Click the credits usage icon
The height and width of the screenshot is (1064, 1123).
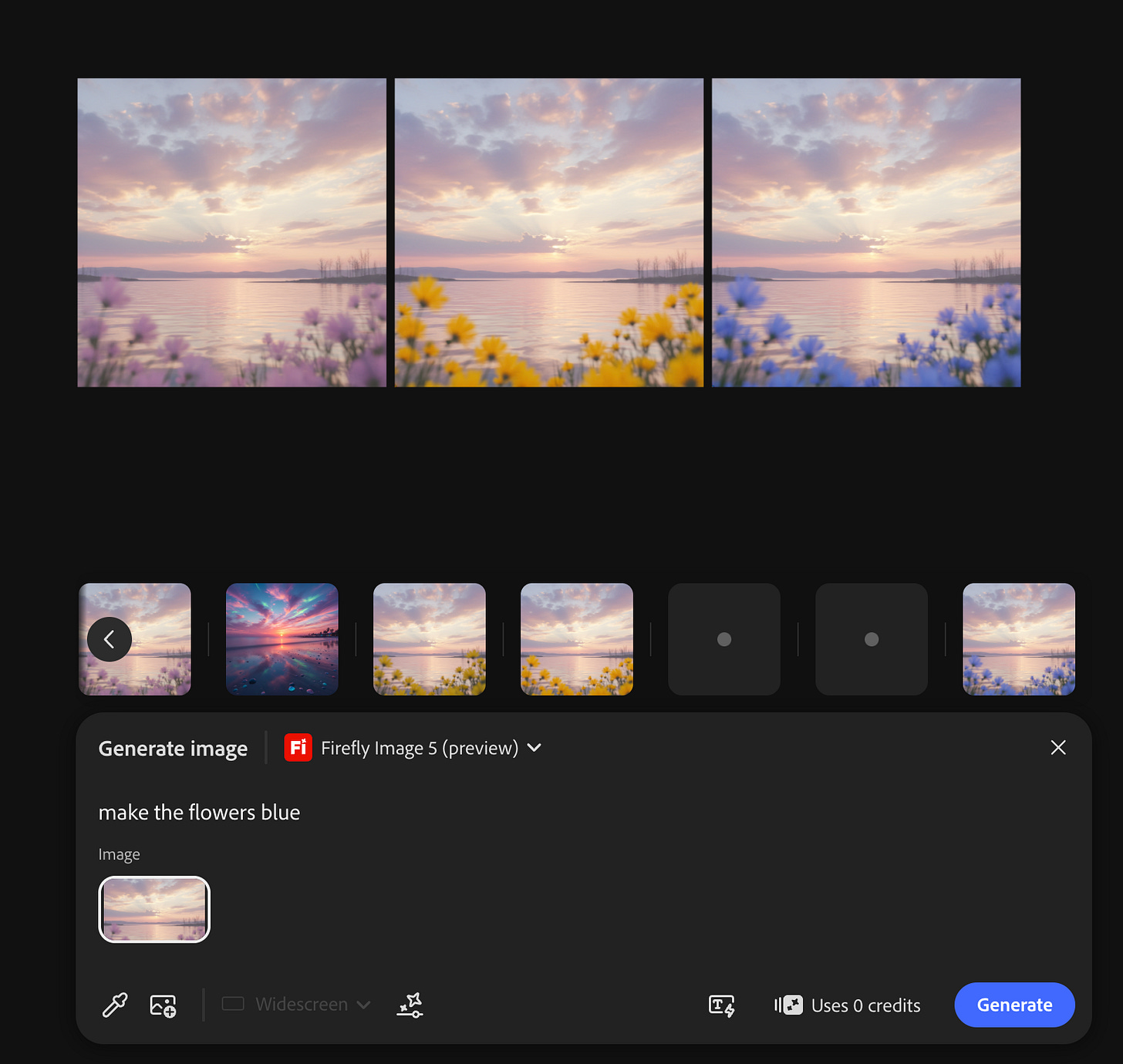coord(787,1005)
